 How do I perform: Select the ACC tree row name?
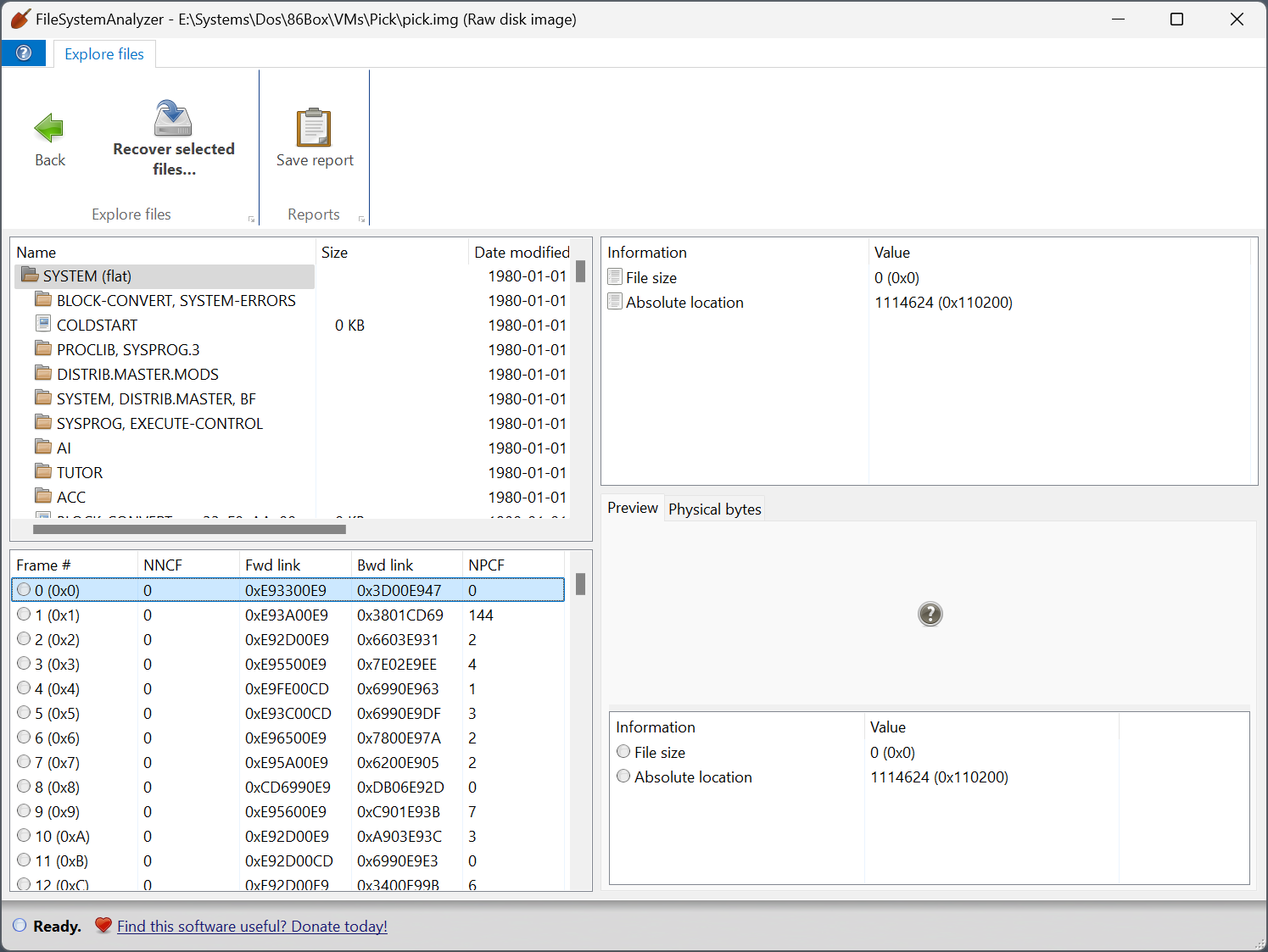tap(71, 497)
